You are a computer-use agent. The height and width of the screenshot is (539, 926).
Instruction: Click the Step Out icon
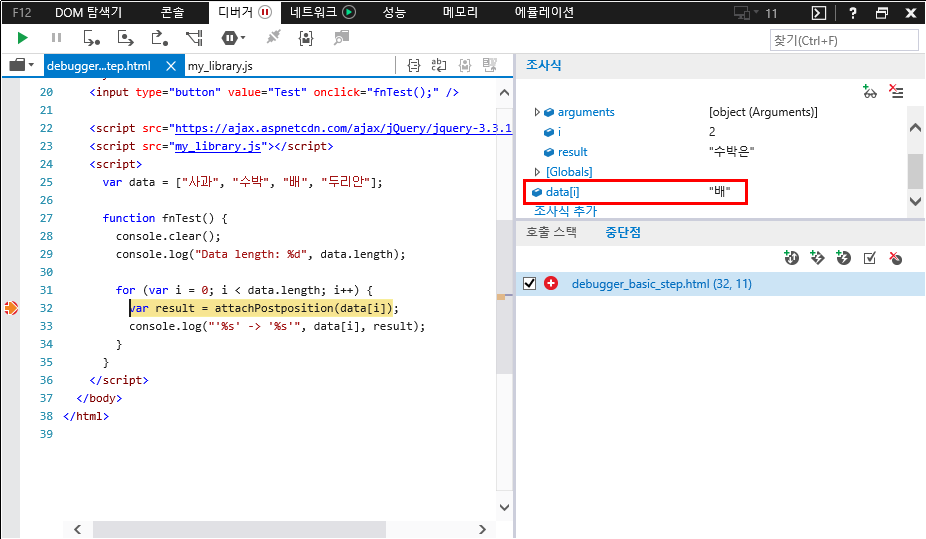[160, 38]
